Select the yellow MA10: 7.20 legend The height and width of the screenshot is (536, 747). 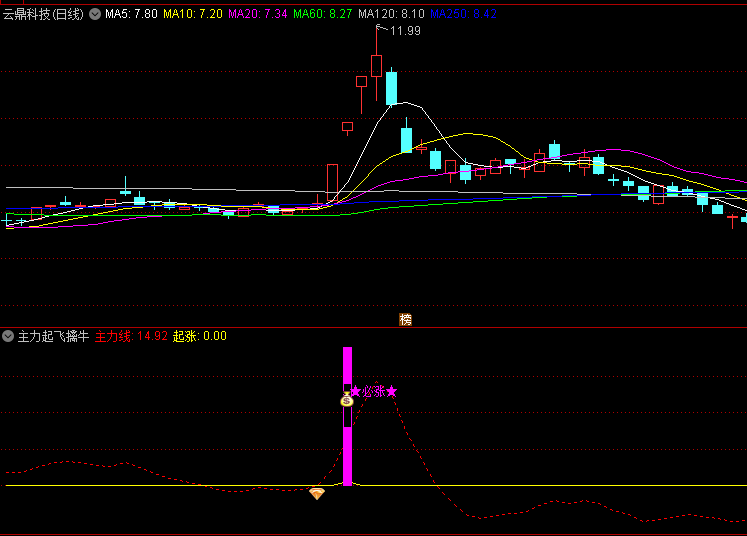(193, 14)
